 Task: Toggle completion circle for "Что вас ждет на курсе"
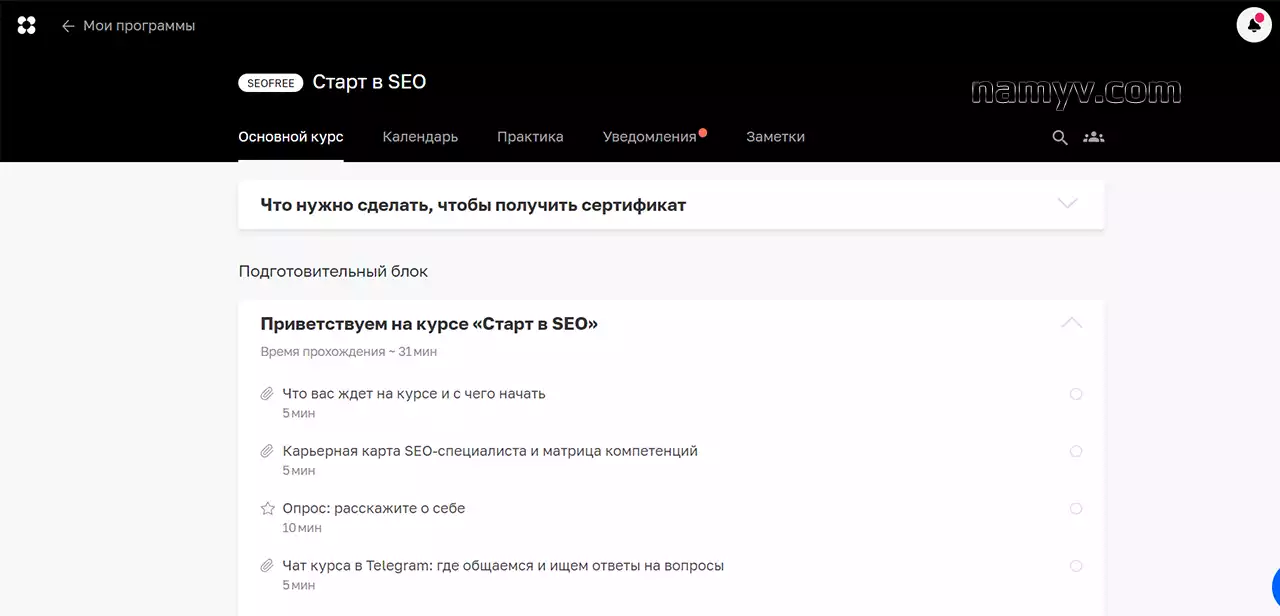pyautogui.click(x=1076, y=394)
